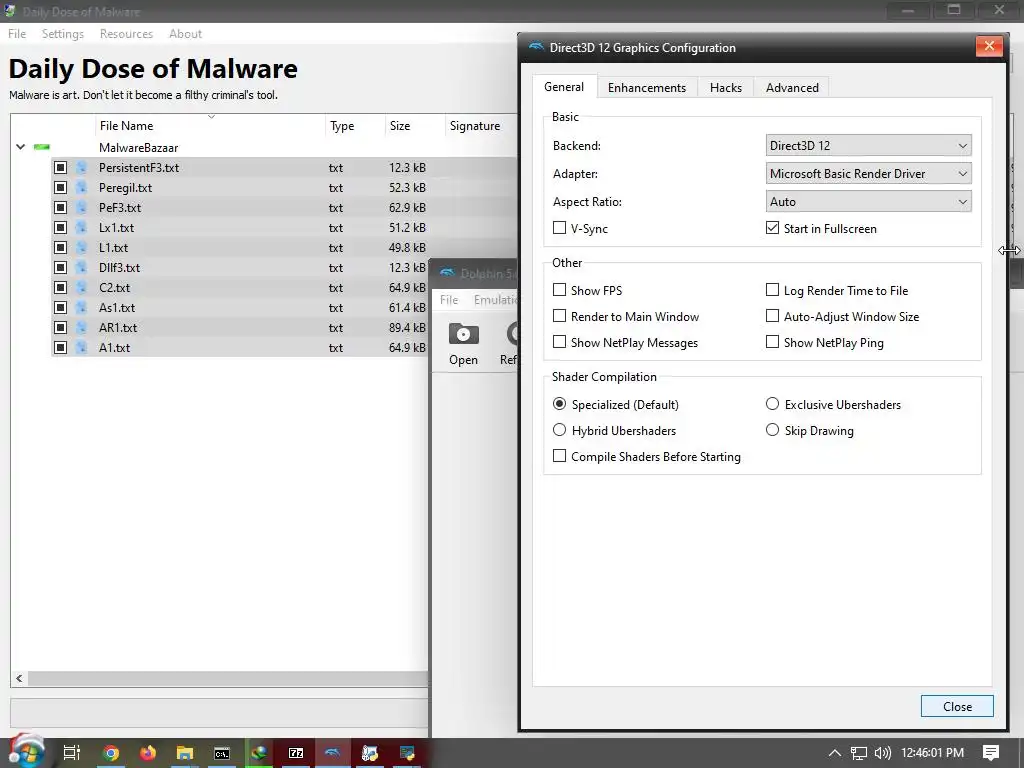
Task: Switch to the Advanced tab
Action: [792, 88]
